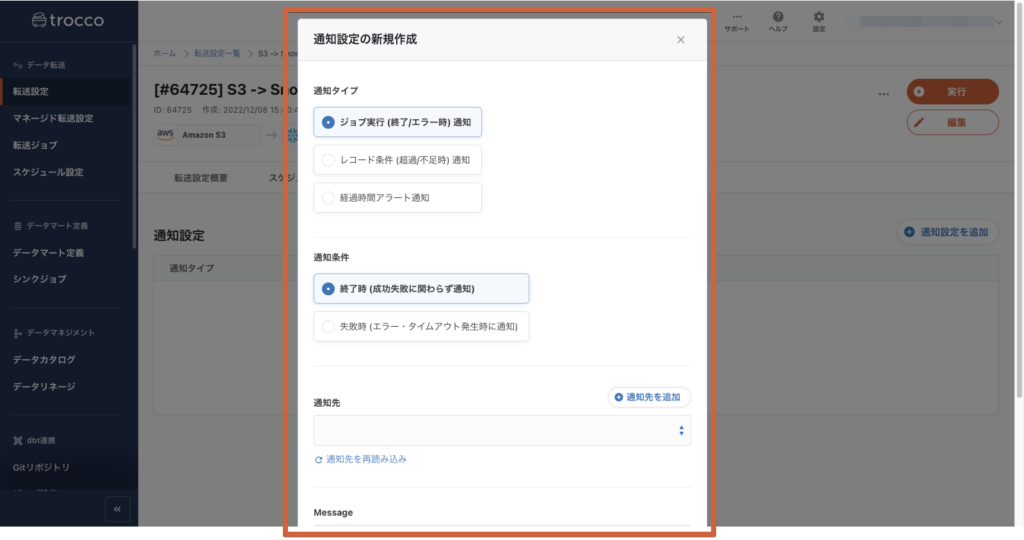
Task: Switch to 転送設定概要 tab
Action: pos(201,178)
